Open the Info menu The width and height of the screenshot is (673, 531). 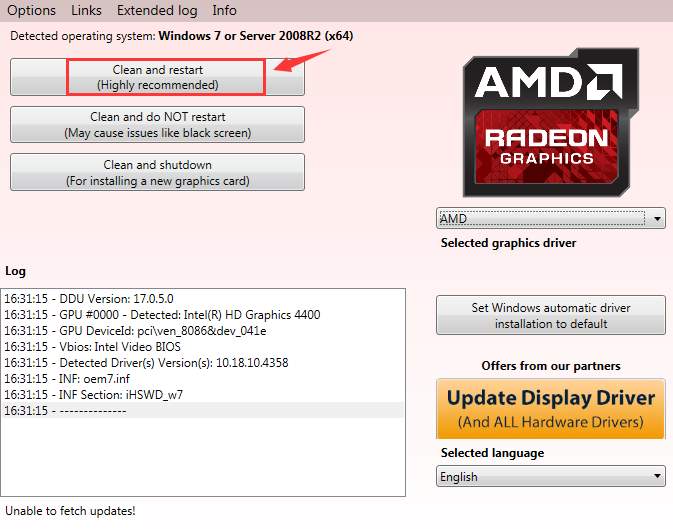[224, 10]
